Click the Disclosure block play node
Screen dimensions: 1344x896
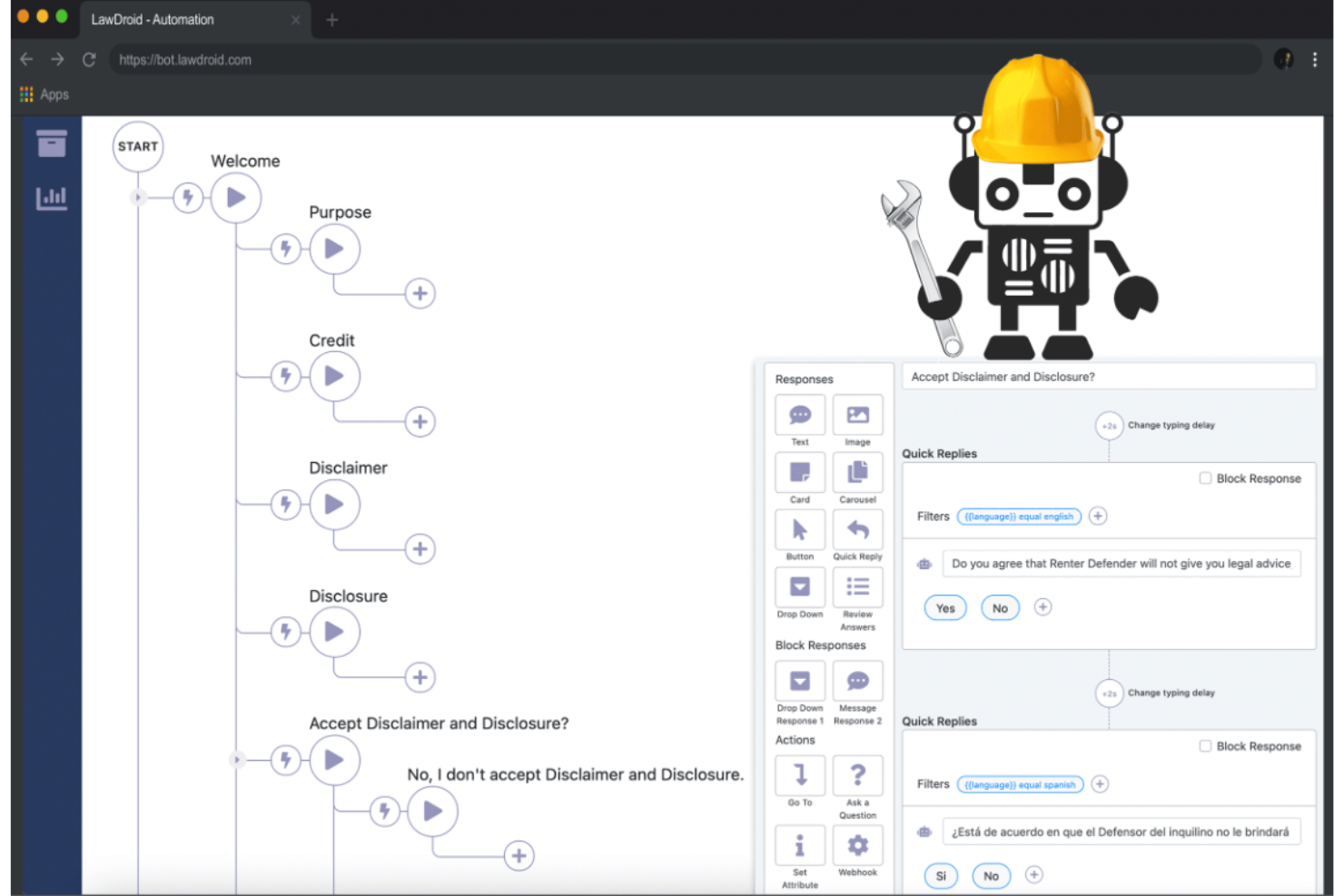(x=334, y=632)
